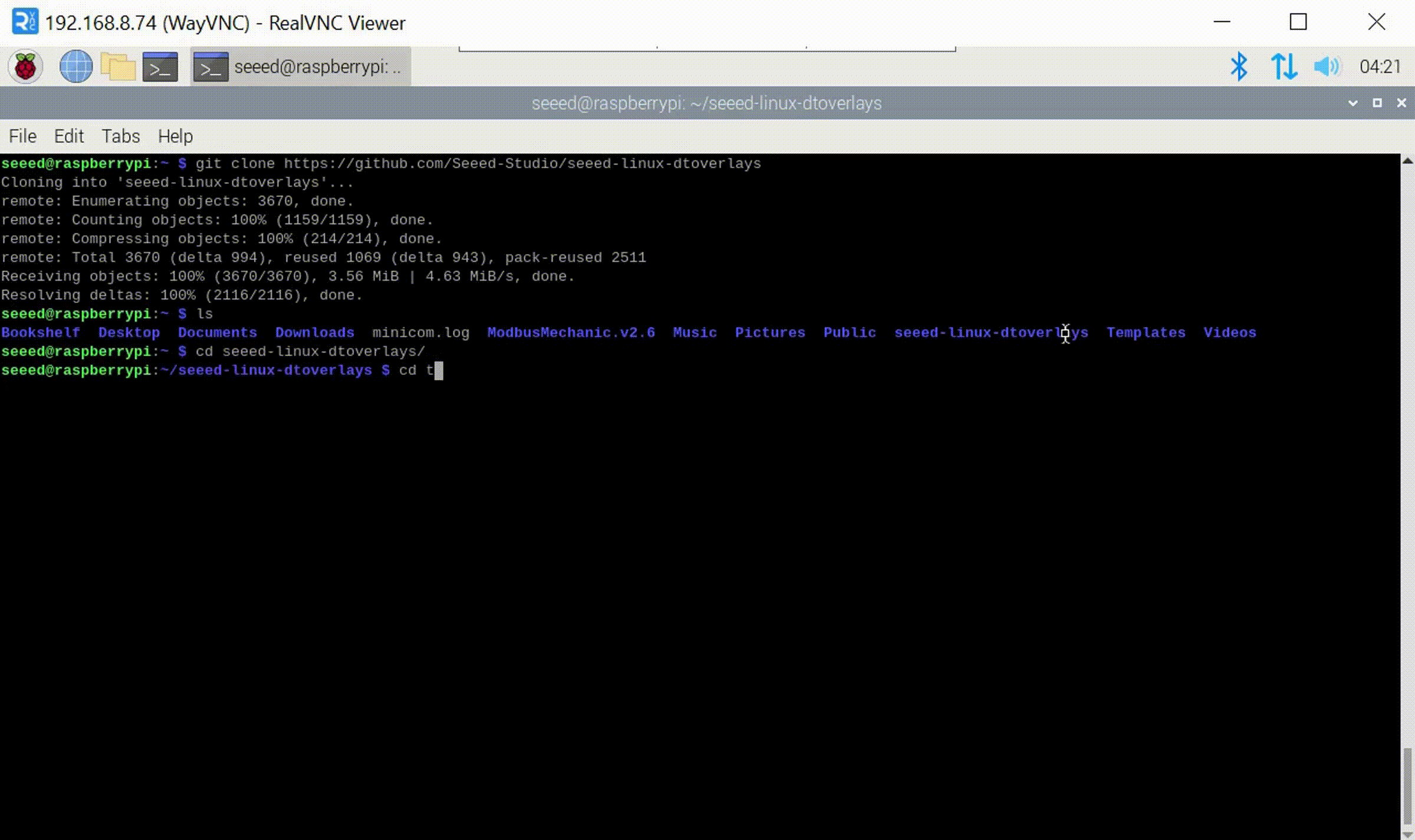1415x840 pixels.
Task: Click 'minicom.log' in the ls output
Action: (x=421, y=332)
